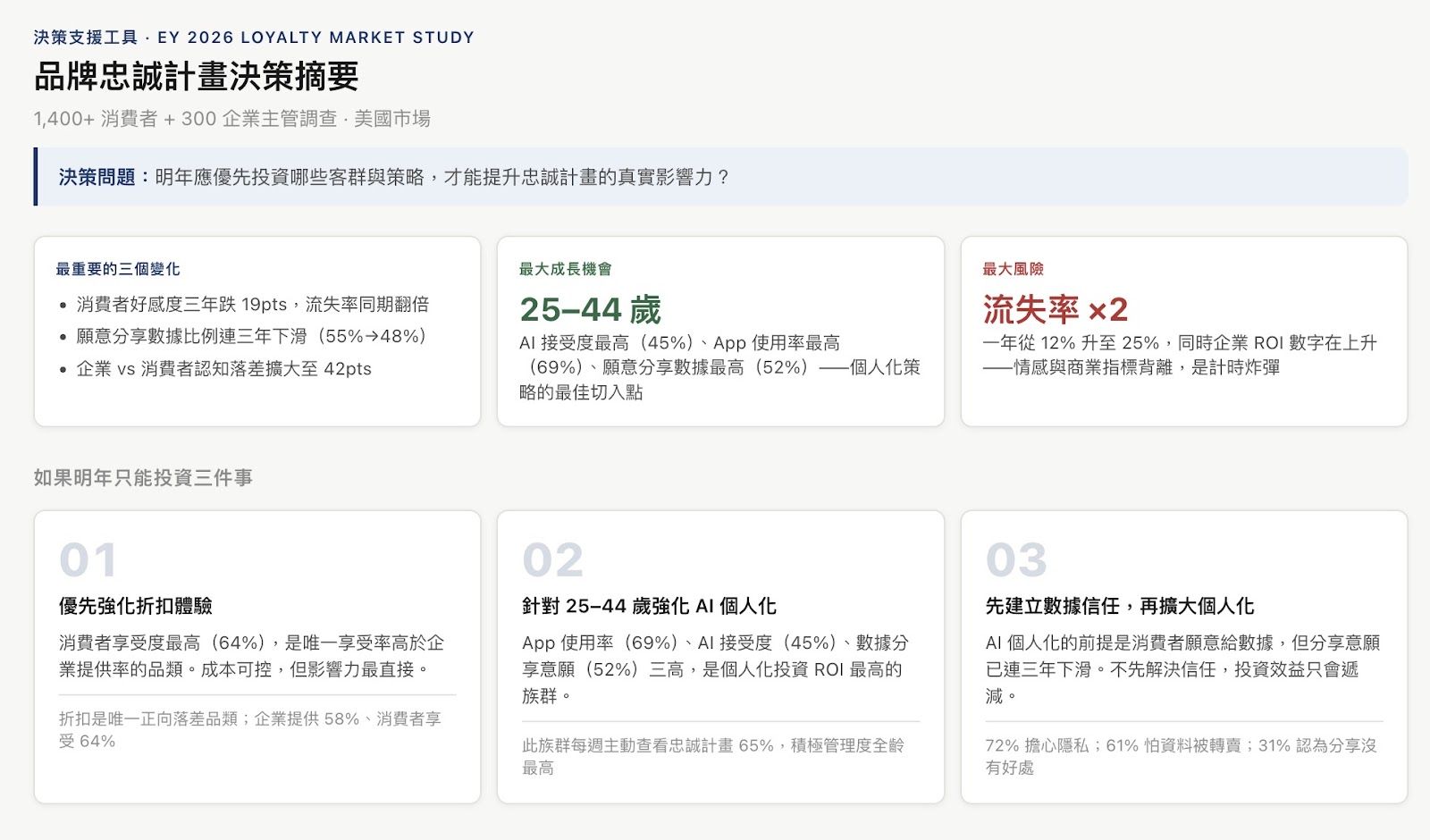This screenshot has height=840, width=1430.
Task: Click the subtitle mentioning 1,400+ 消費者
Action: pyautogui.click(x=232, y=119)
